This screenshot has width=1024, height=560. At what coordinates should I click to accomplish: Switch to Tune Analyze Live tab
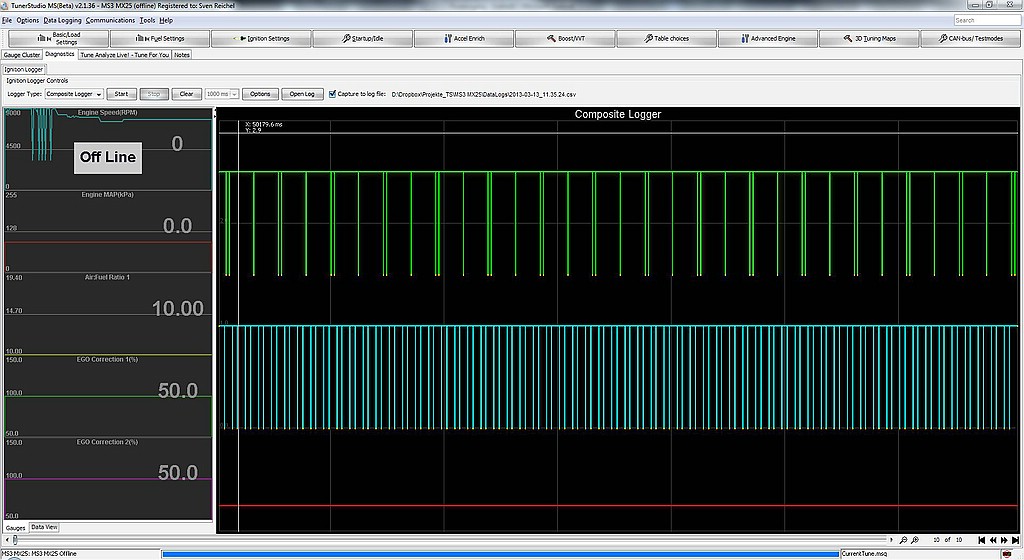pyautogui.click(x=124, y=55)
